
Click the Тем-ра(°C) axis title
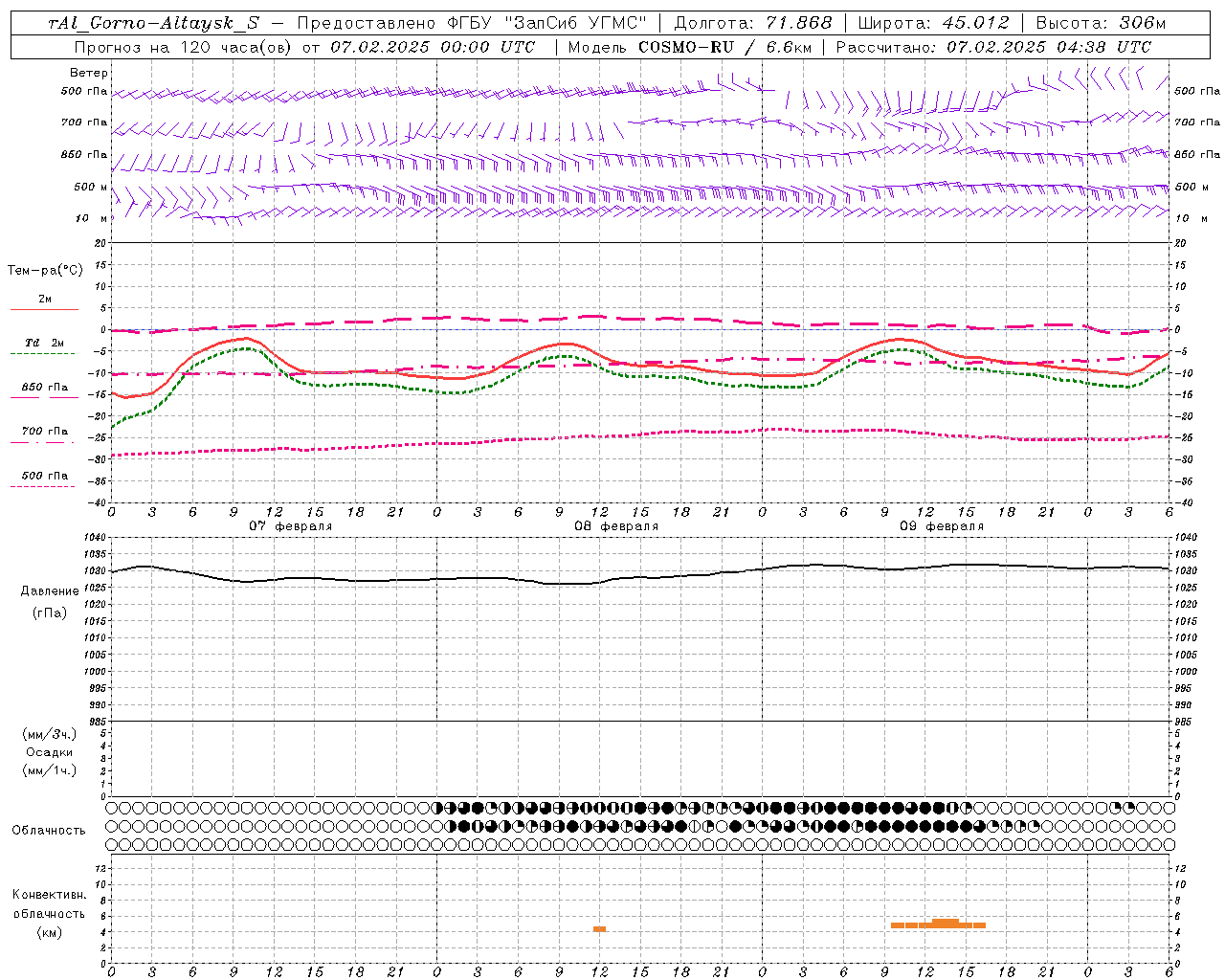45,271
